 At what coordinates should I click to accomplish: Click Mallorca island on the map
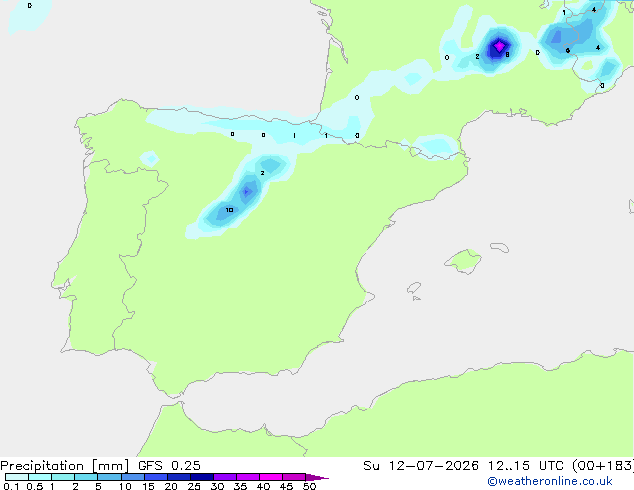click(x=463, y=261)
